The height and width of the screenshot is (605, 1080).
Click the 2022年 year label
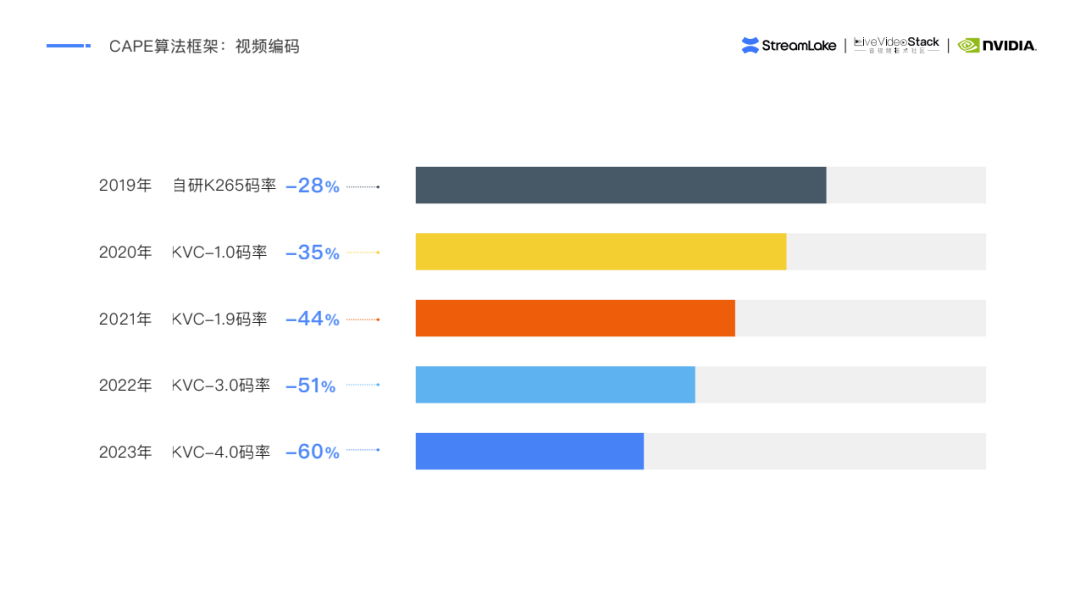tap(125, 385)
